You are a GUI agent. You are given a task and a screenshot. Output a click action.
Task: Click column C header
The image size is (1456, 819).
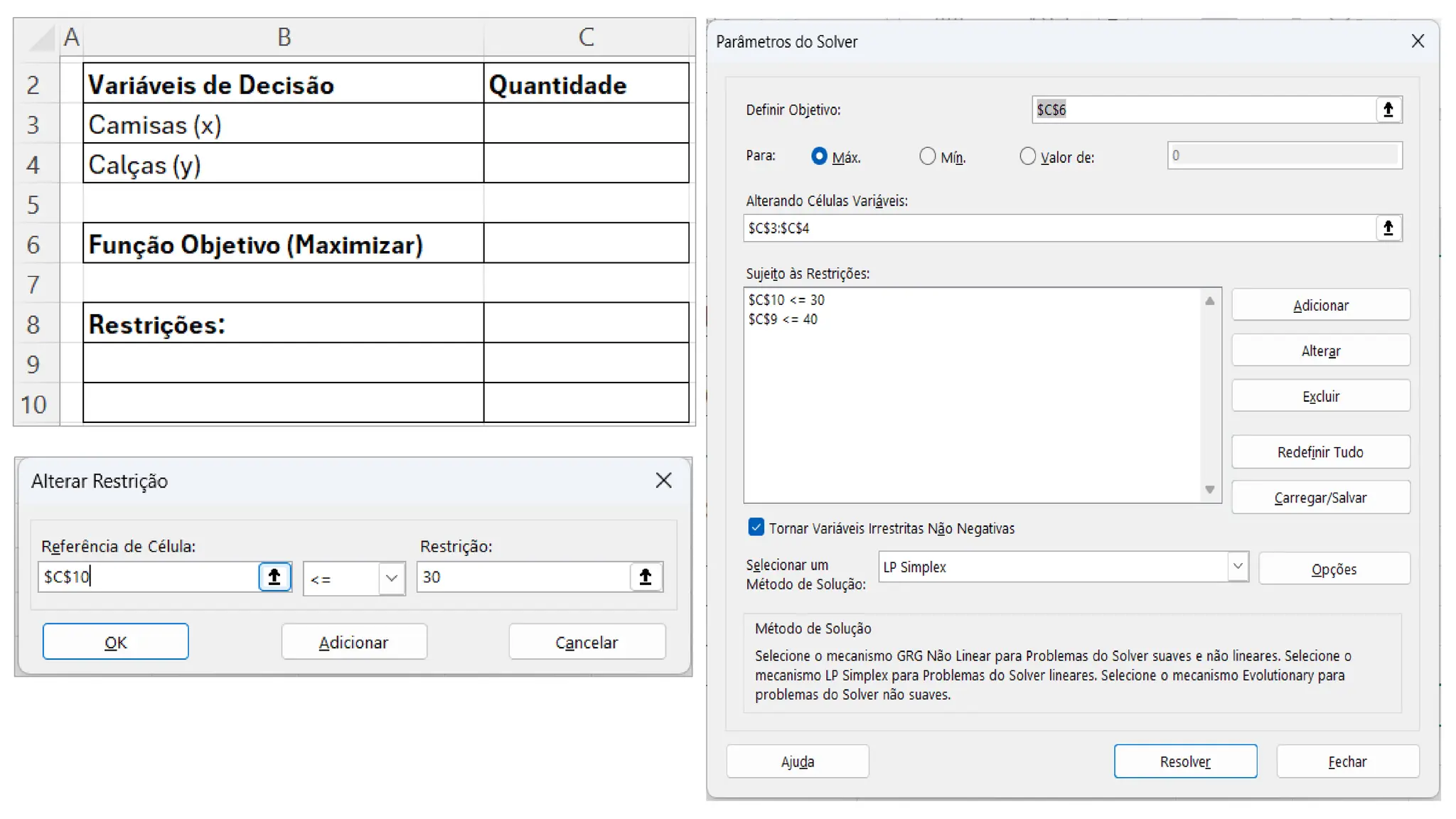pos(586,37)
